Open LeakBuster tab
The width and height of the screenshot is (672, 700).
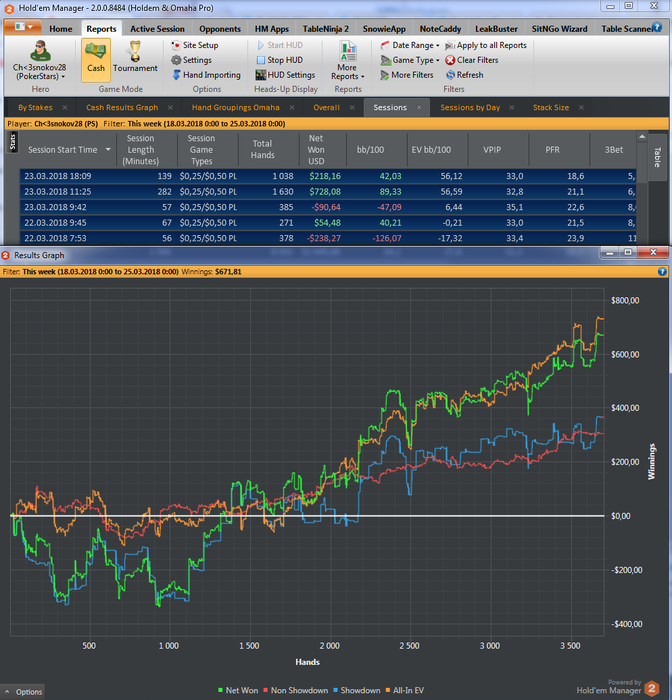pyautogui.click(x=496, y=29)
